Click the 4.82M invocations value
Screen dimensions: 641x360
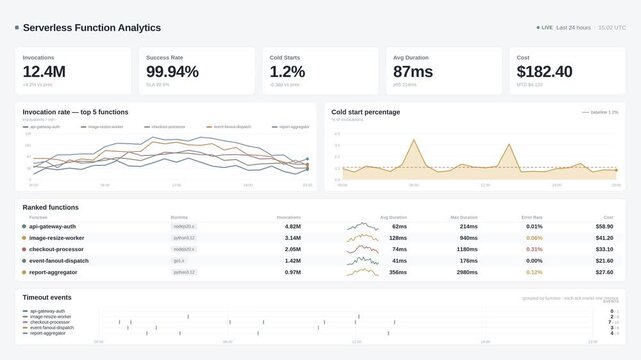pos(293,226)
